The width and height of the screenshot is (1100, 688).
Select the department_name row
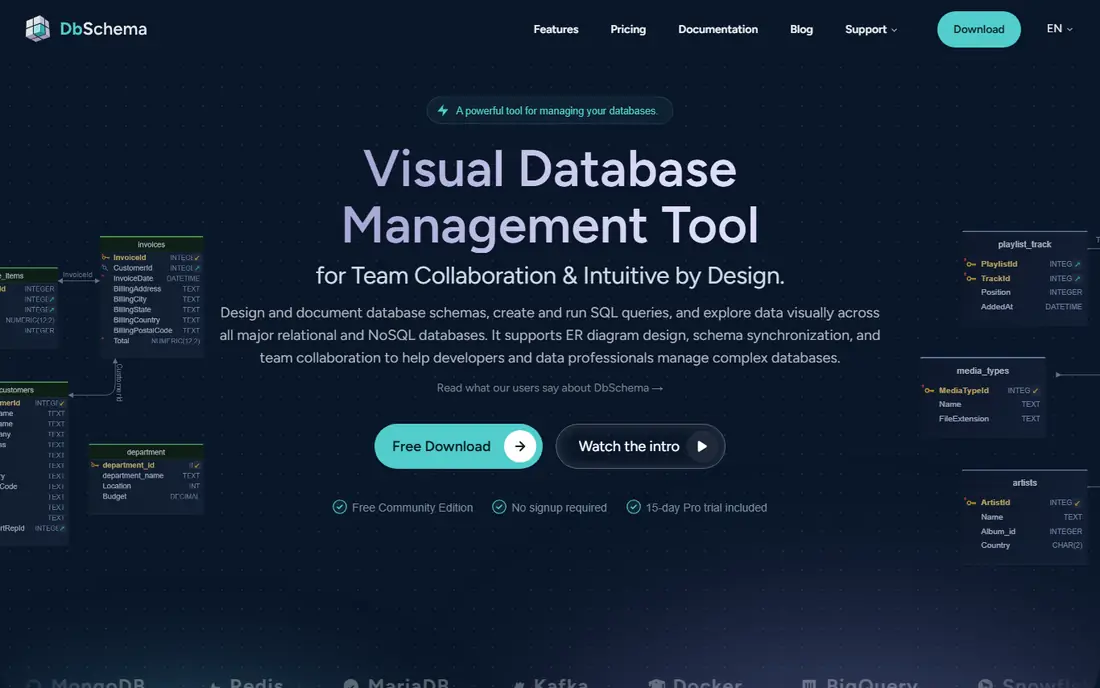click(x=146, y=475)
